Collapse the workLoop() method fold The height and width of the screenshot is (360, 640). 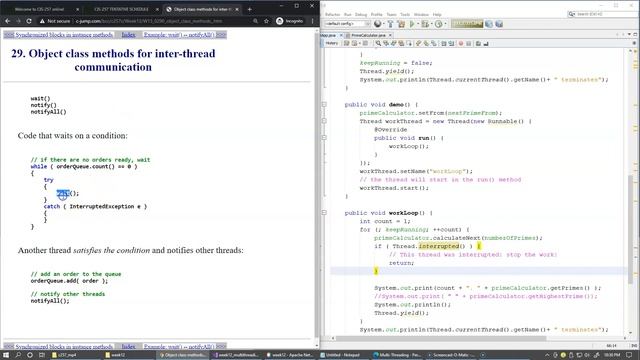tap(324, 213)
